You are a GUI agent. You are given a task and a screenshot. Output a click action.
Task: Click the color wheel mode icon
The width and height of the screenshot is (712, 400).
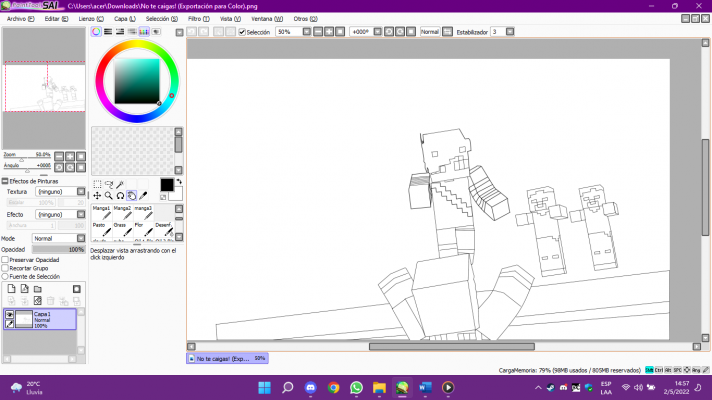pyautogui.click(x=97, y=32)
